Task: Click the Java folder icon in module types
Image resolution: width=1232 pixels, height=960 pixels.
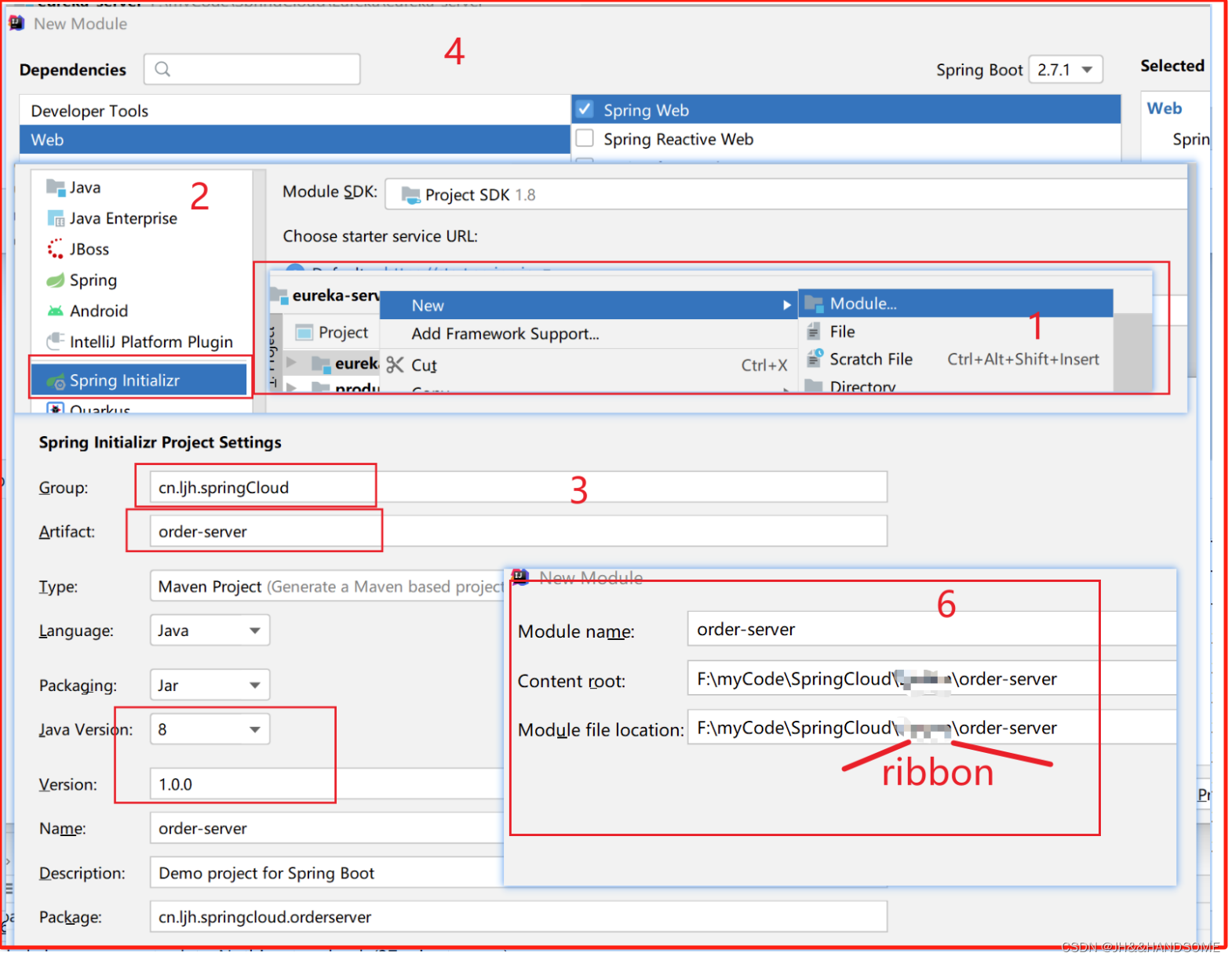Action: click(55, 187)
